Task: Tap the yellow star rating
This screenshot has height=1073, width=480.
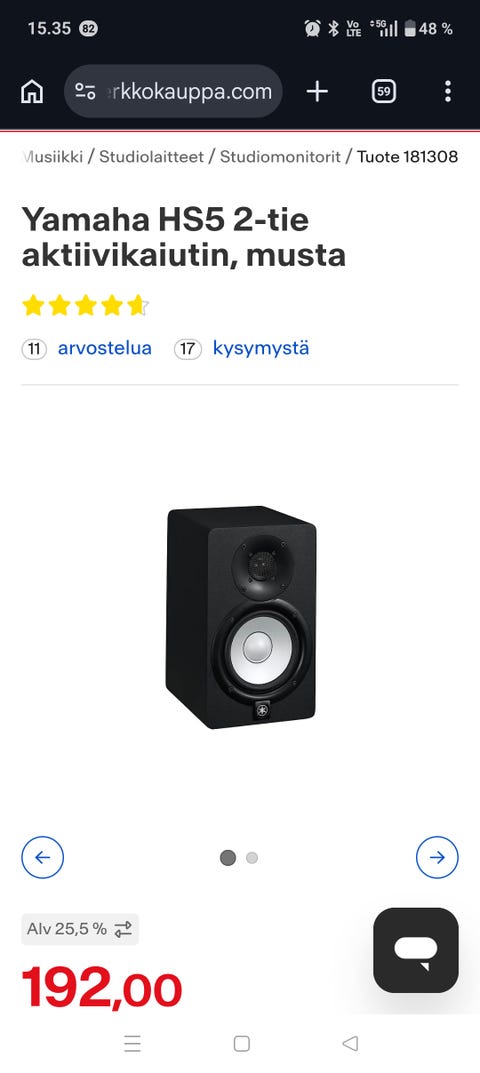Action: click(86, 306)
